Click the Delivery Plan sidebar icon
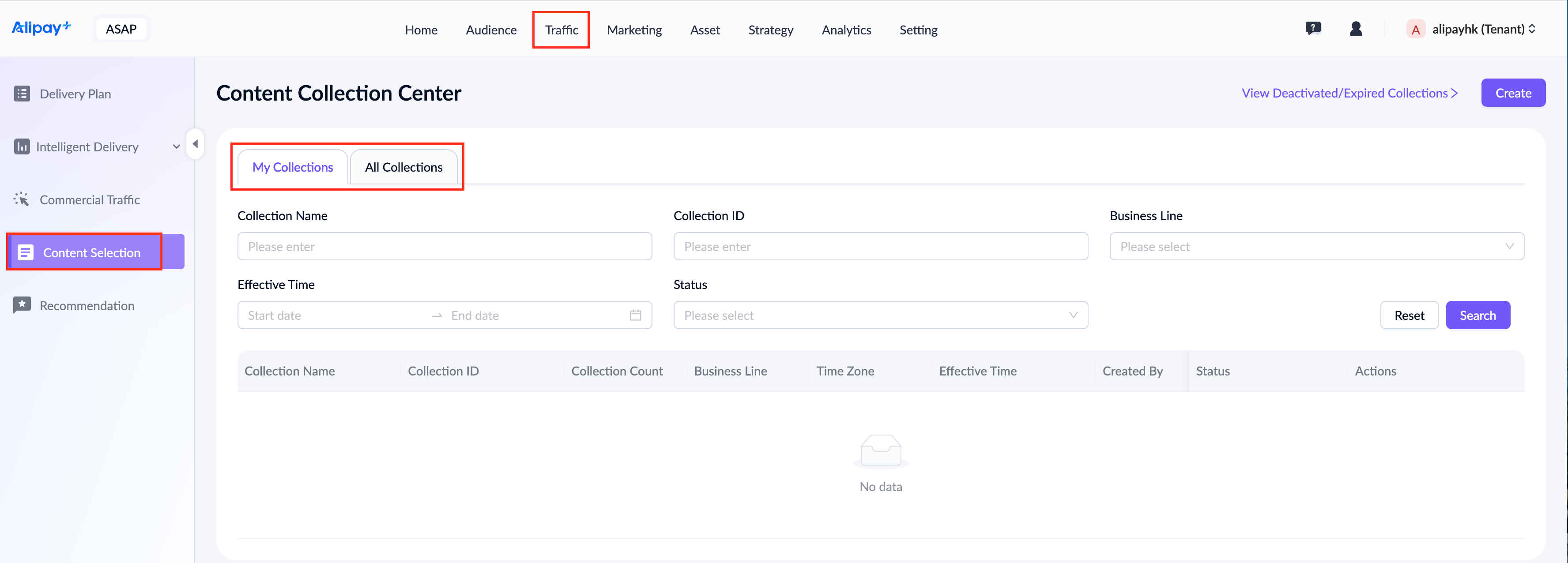The width and height of the screenshot is (1568, 563). coord(22,94)
